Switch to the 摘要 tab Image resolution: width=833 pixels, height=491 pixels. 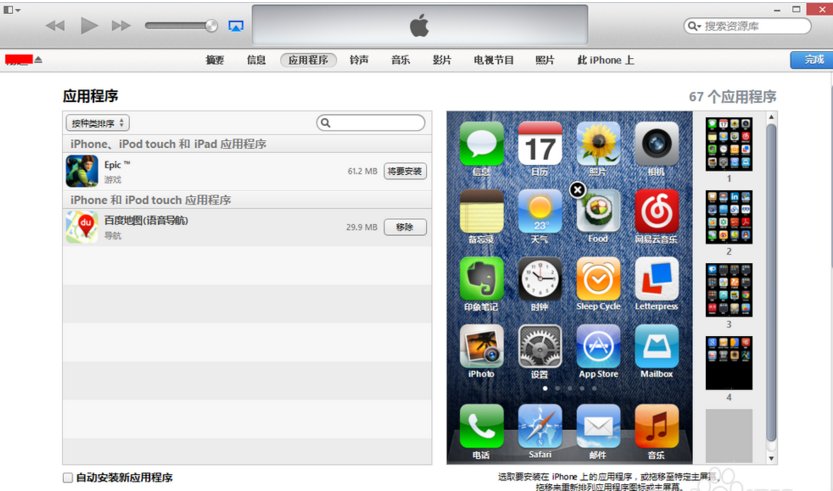(x=215, y=60)
